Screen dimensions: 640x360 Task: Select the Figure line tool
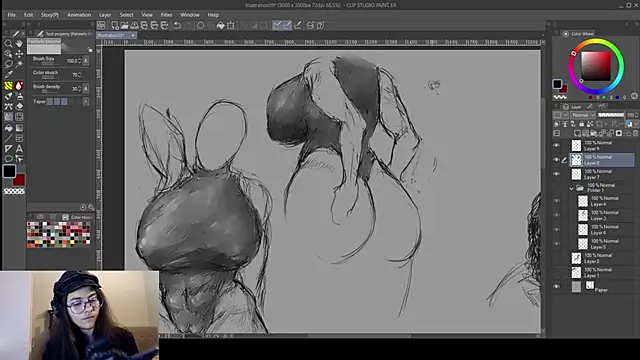tap(8, 138)
